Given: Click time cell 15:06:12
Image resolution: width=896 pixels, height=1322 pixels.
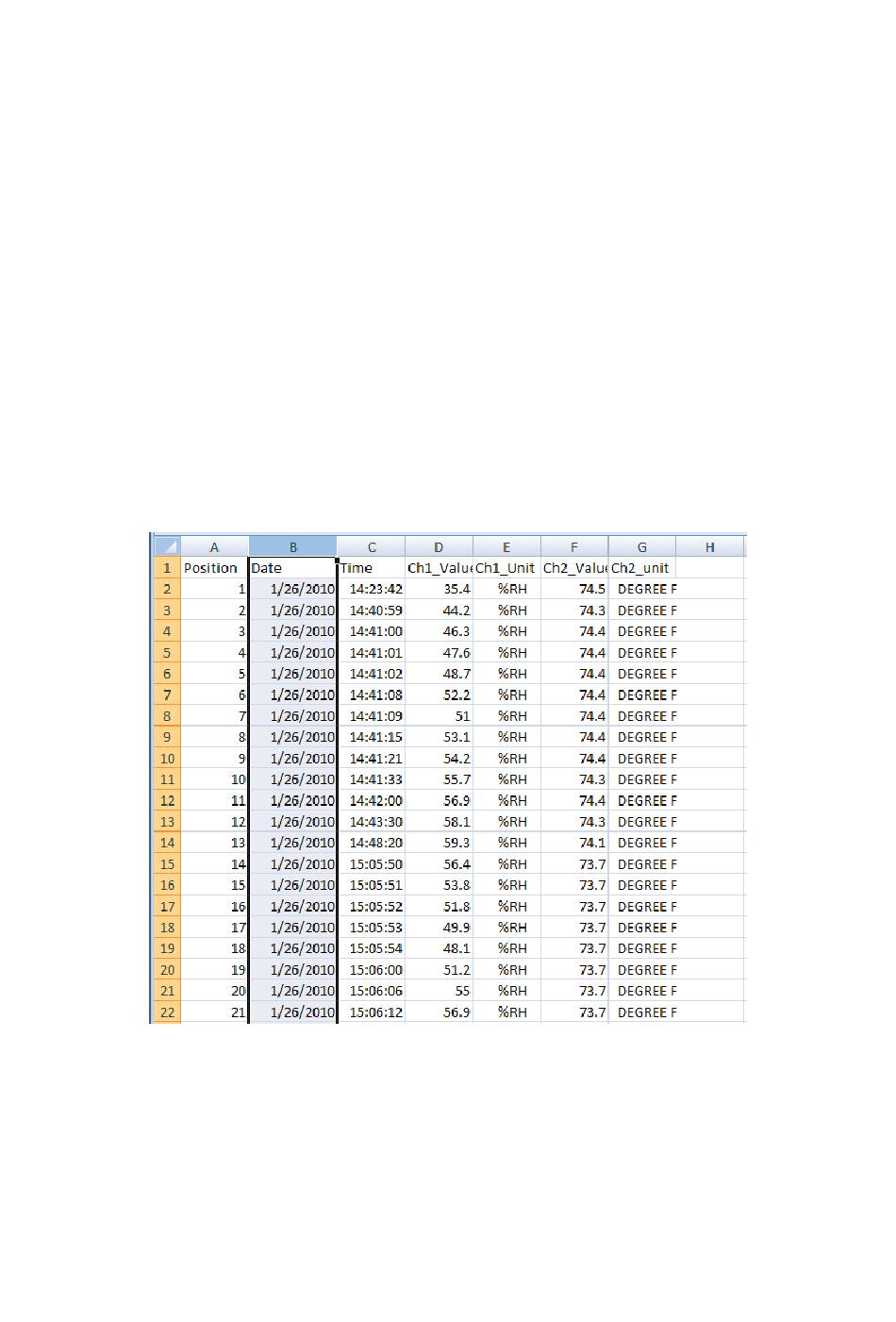Looking at the screenshot, I should [372, 1012].
